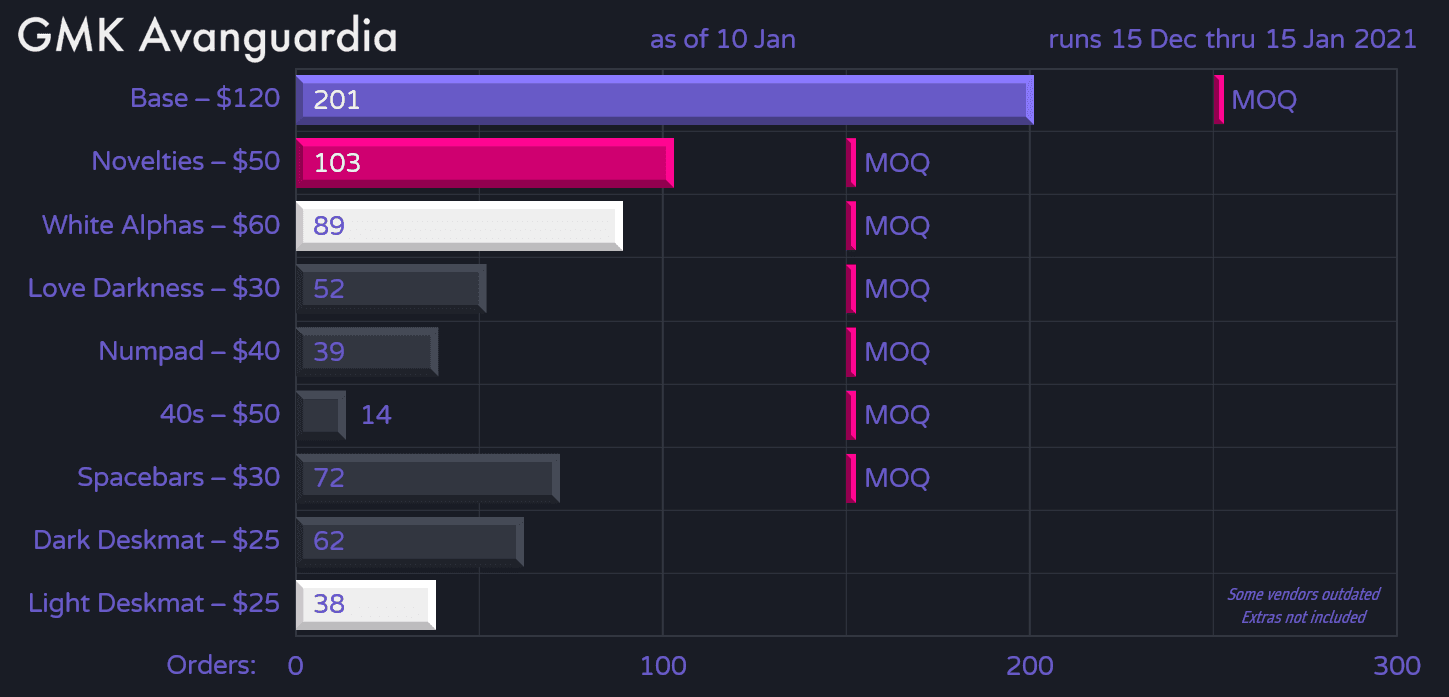1449x697 pixels.
Task: Click the GMK Avanguardia title
Action: (208, 37)
